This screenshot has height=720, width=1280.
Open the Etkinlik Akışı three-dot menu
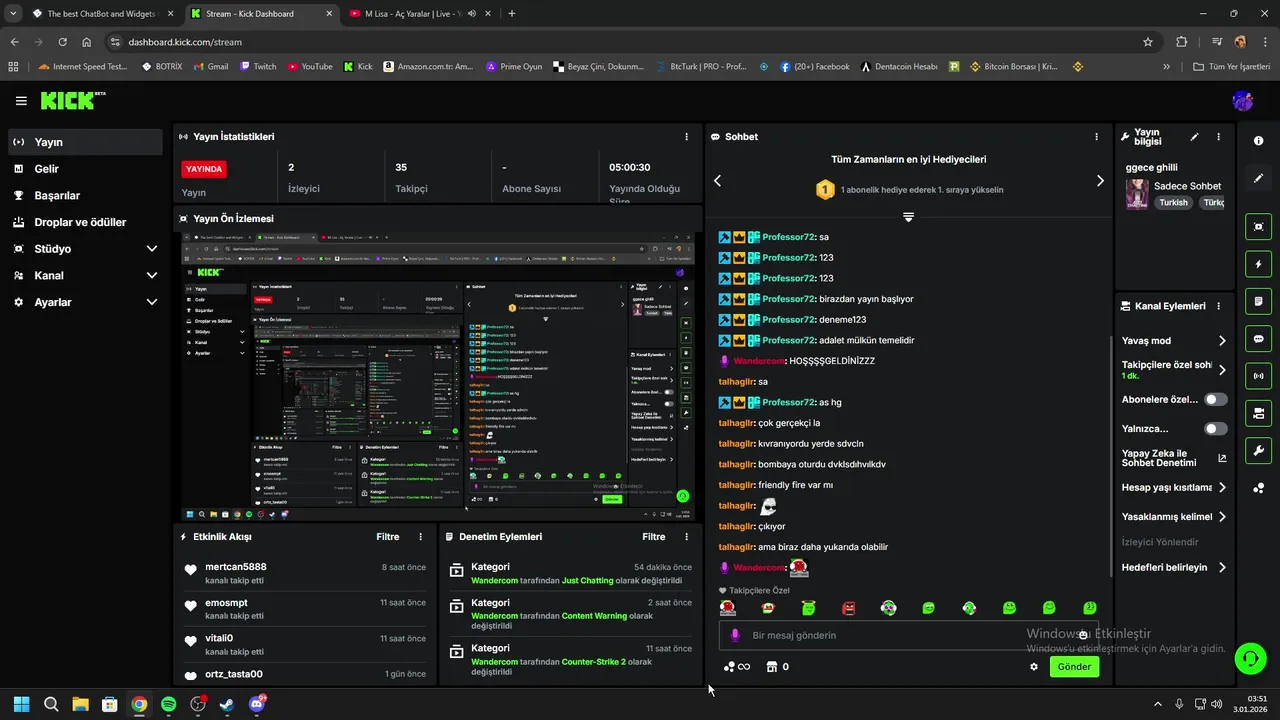click(420, 537)
